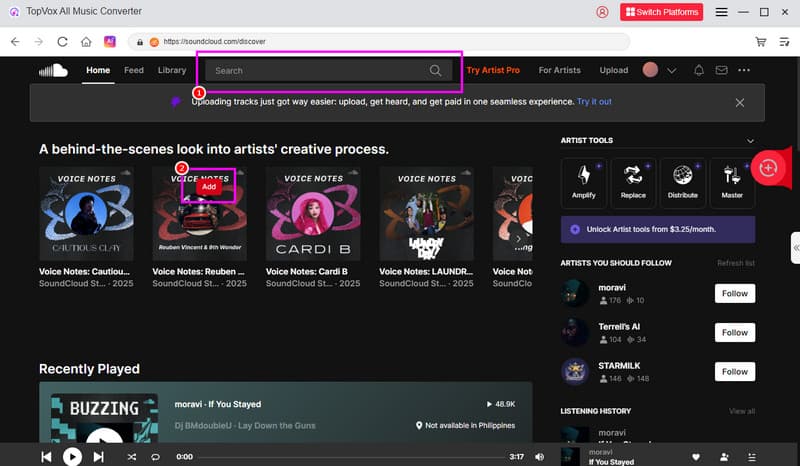Open the For Artists menu item
800x466 pixels.
pos(560,70)
